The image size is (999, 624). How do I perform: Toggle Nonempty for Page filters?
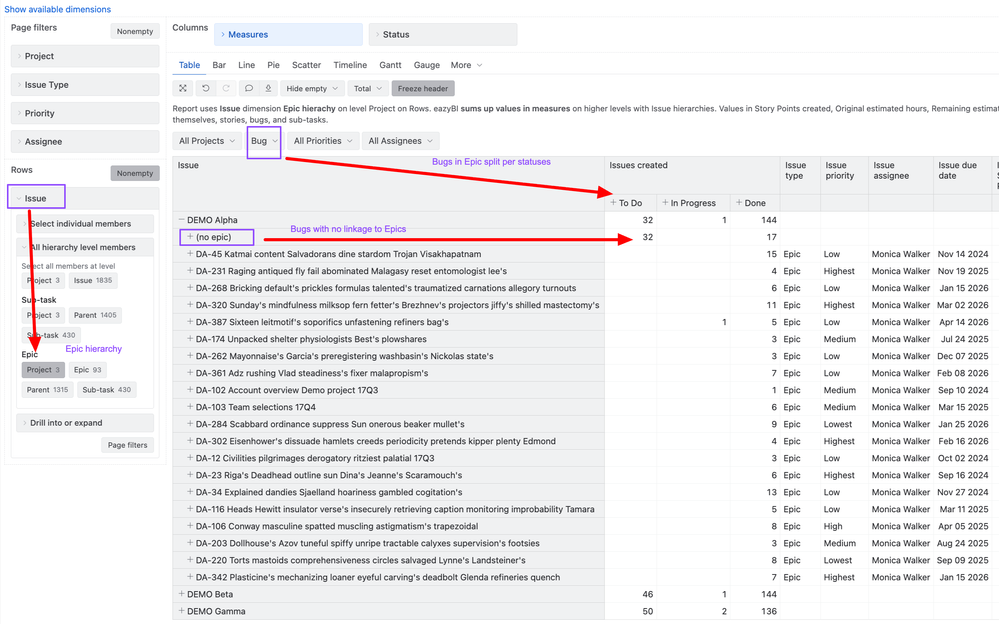(135, 31)
